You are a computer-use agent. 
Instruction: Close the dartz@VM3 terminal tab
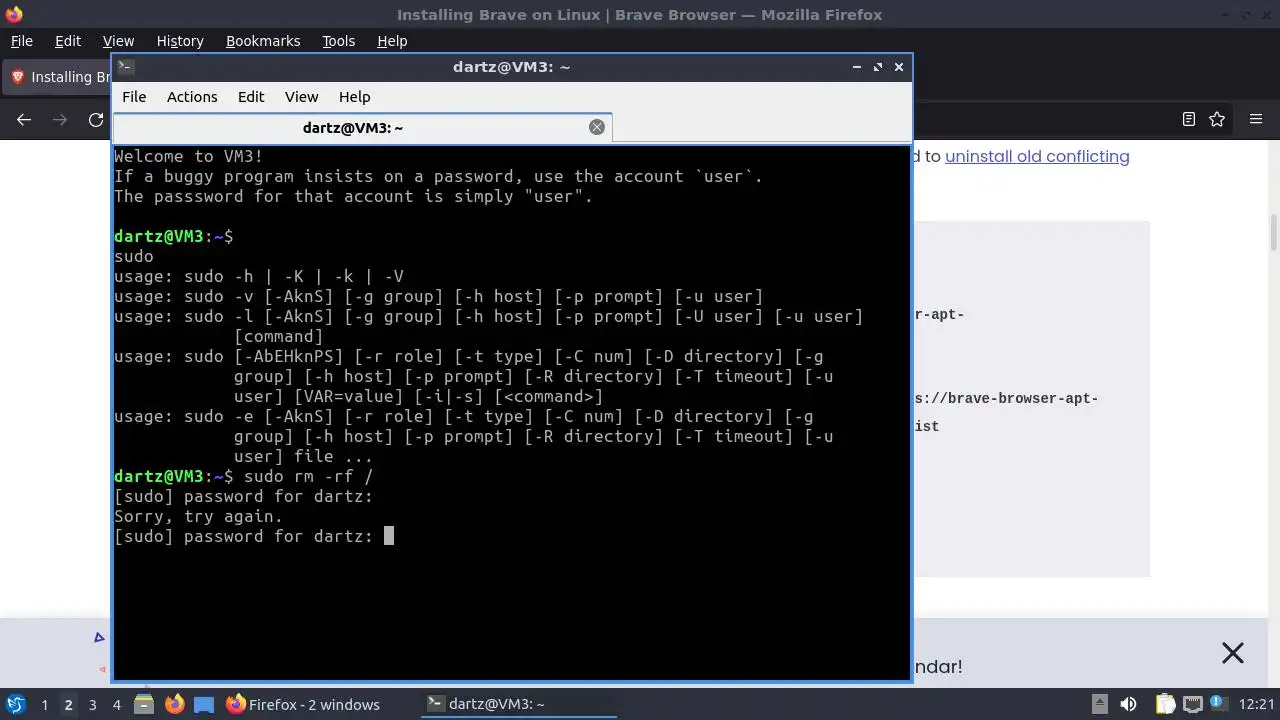[597, 127]
